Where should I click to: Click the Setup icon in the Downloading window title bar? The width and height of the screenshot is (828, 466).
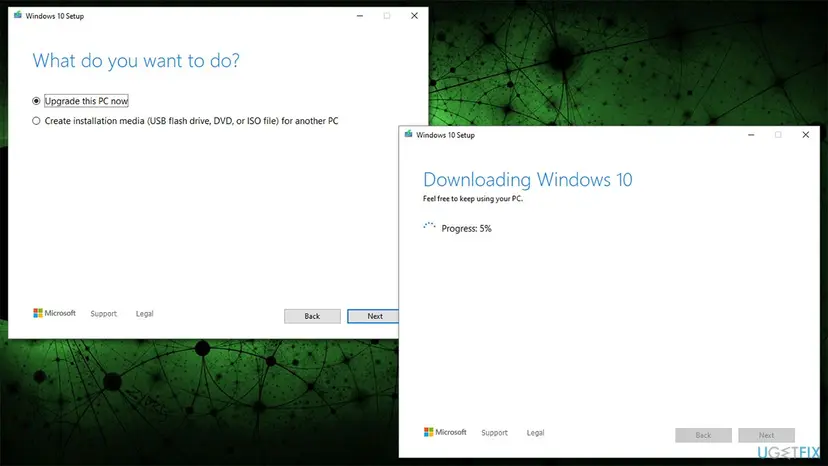(x=408, y=134)
